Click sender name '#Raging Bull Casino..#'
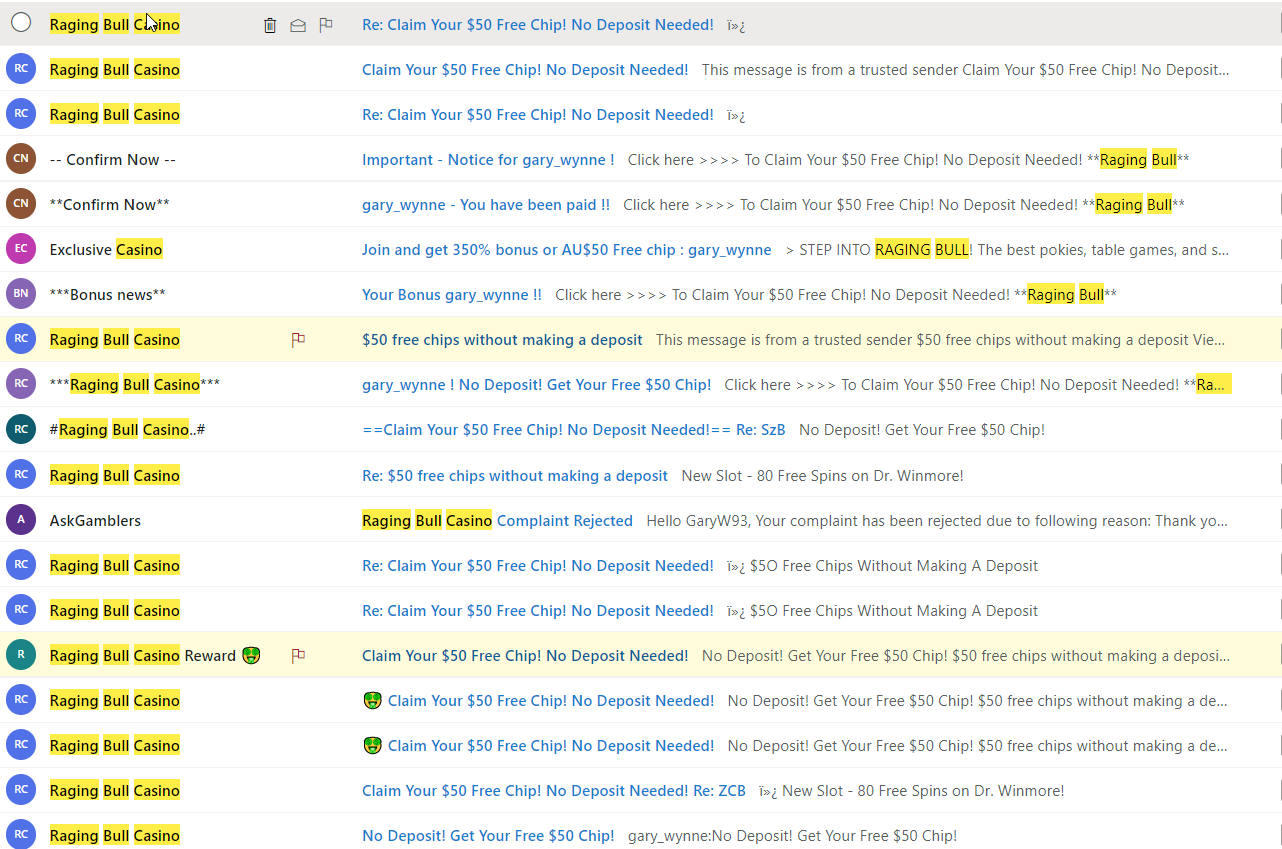The width and height of the screenshot is (1282, 849). pos(128,430)
